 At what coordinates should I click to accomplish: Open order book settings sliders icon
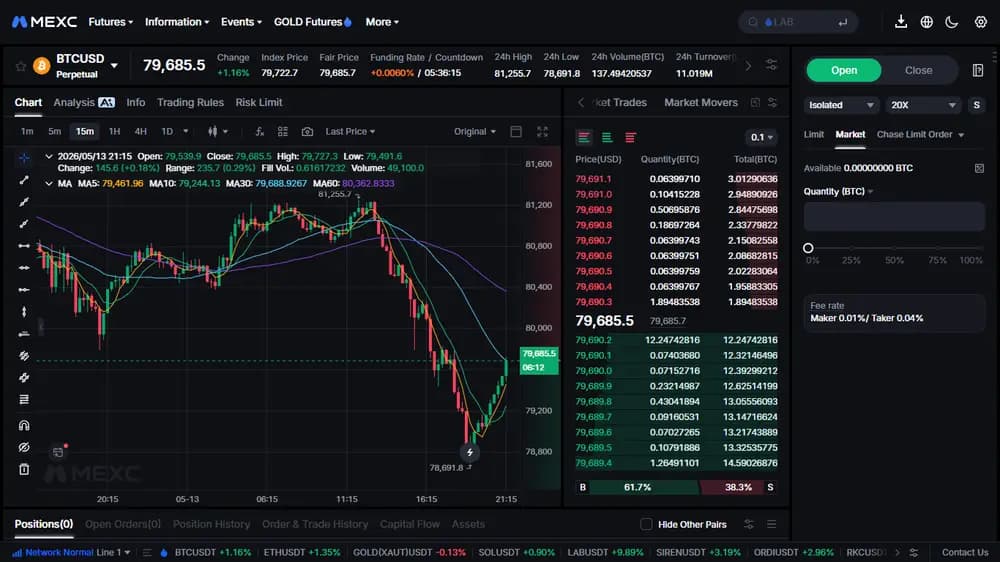coord(772,103)
